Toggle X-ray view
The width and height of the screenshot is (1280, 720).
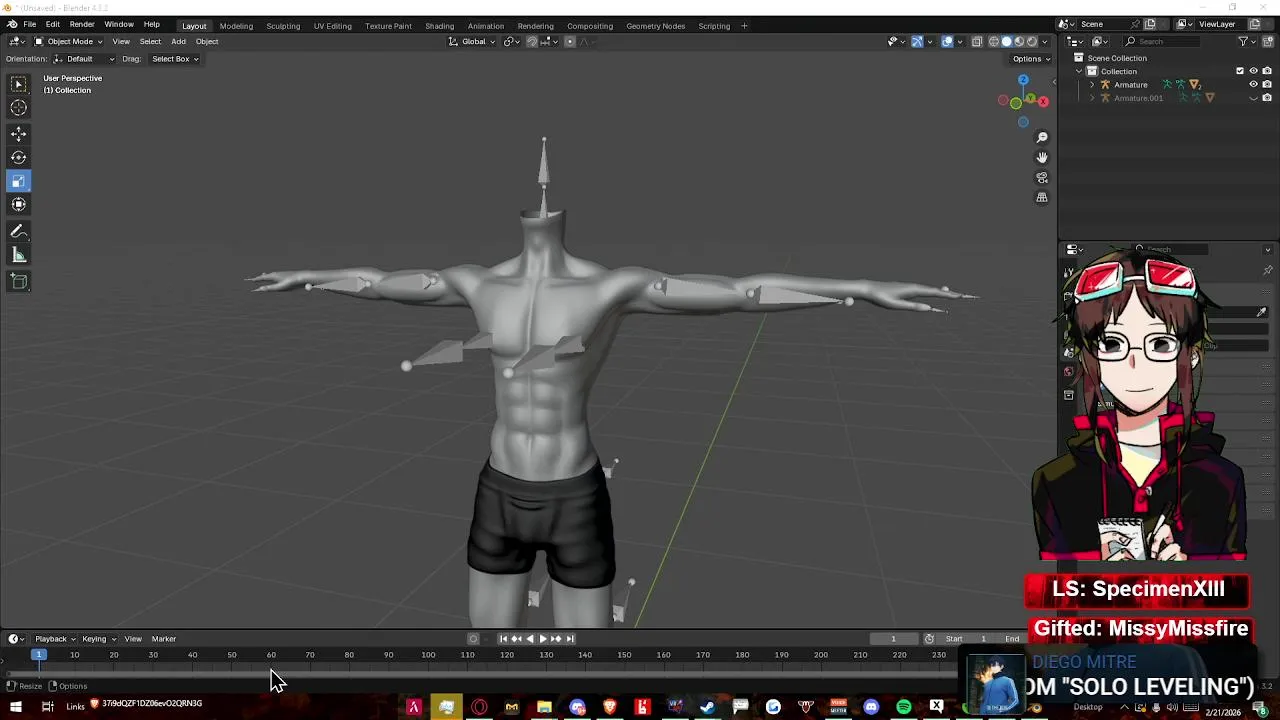click(x=977, y=41)
